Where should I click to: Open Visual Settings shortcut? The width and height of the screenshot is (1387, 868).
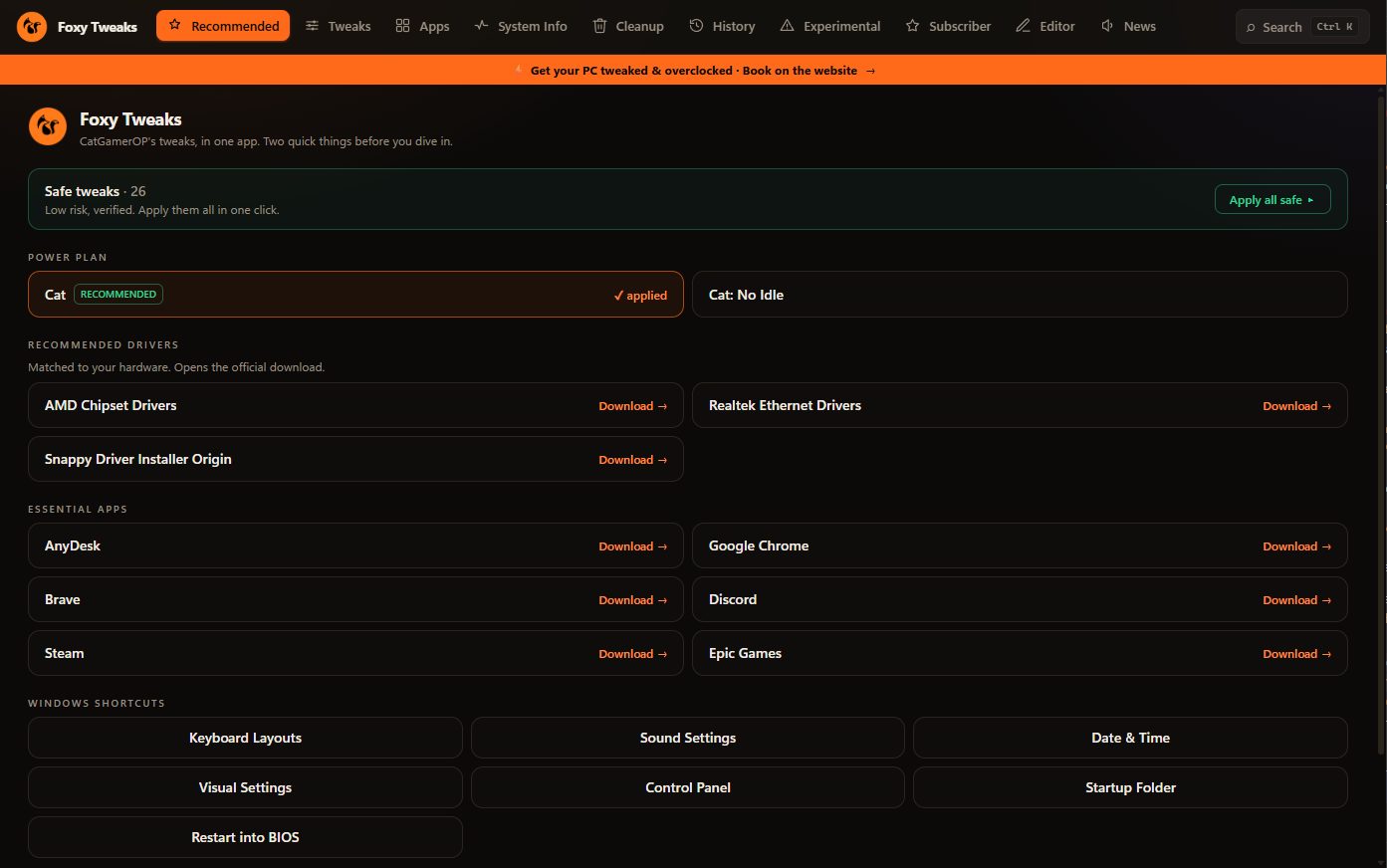[245, 787]
